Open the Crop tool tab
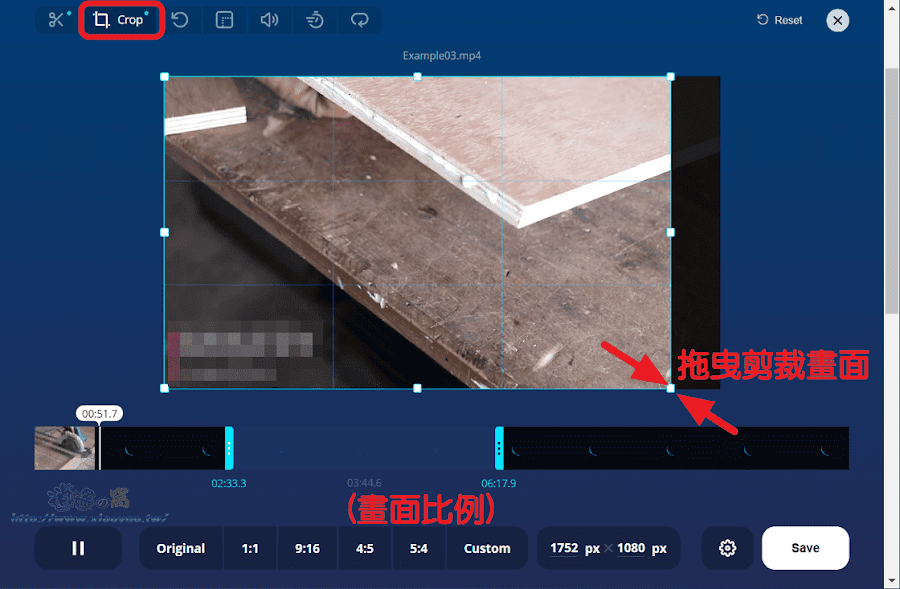Viewport: 900px width, 589px height. (121, 20)
